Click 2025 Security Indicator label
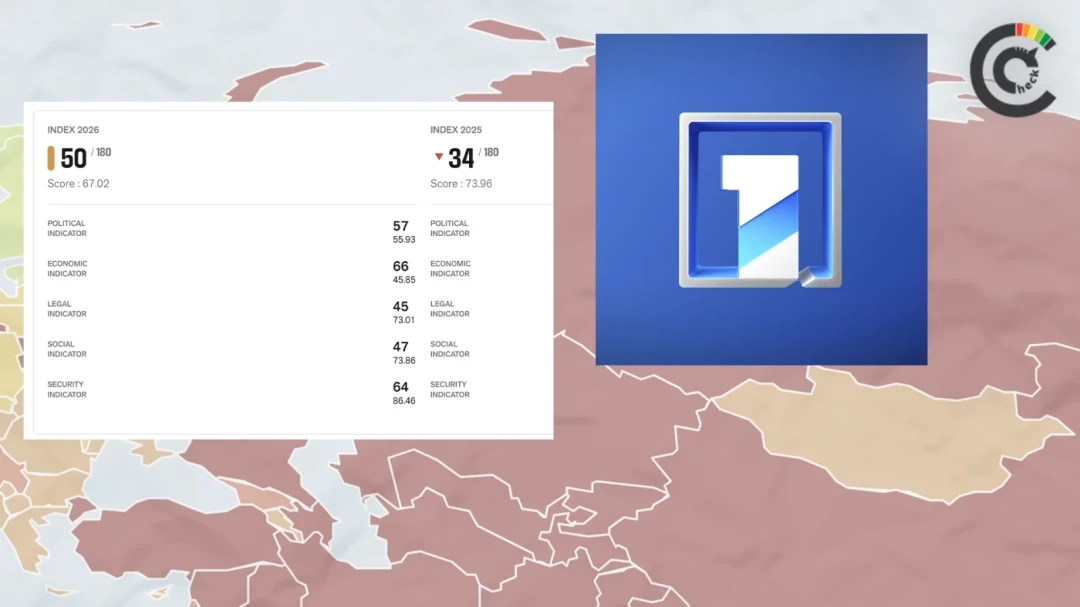The width and height of the screenshot is (1080, 607). (450, 389)
